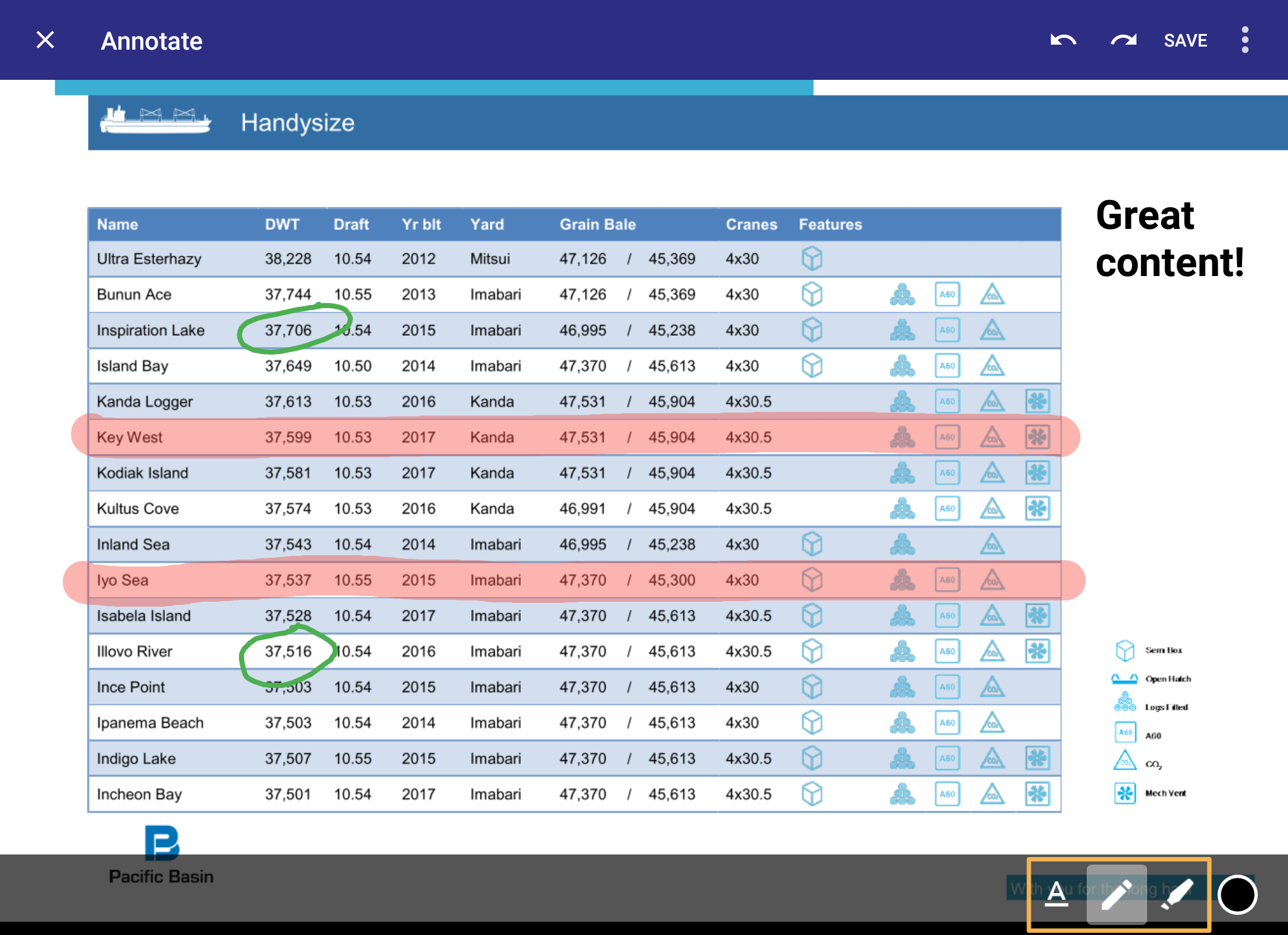Click the 'Kultus Cove' vessel name
The image size is (1288, 935).
pyautogui.click(x=138, y=509)
